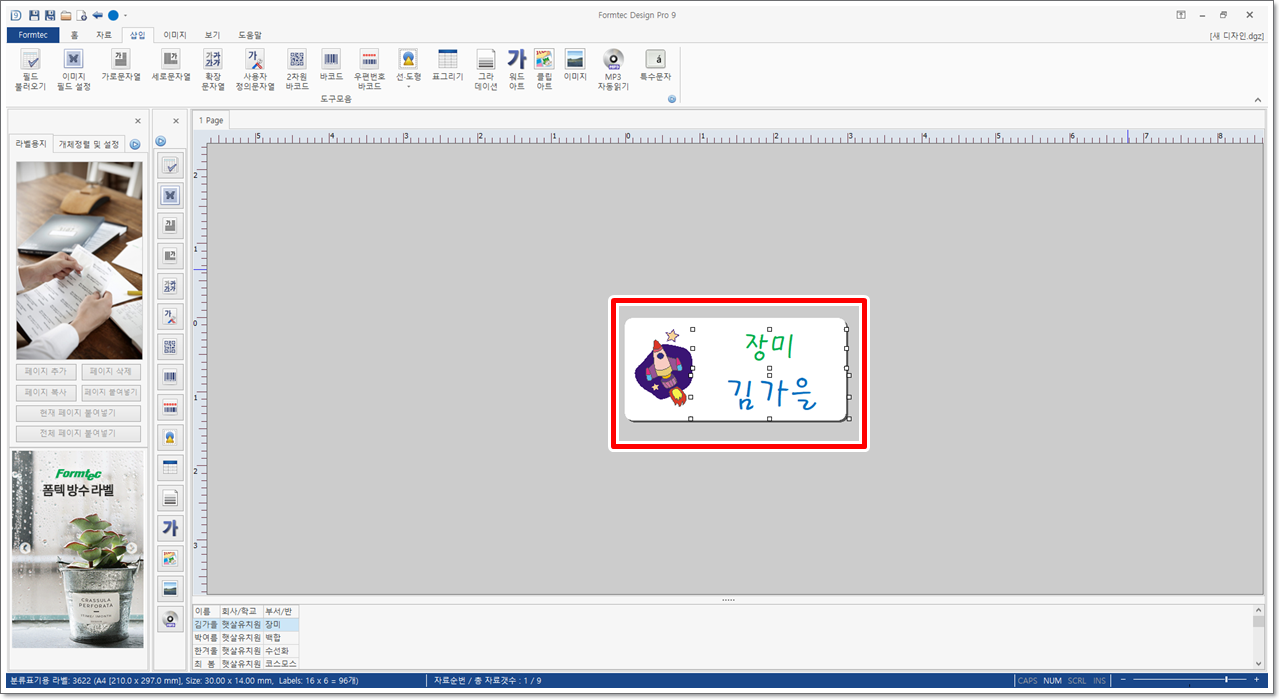1280x700 pixels.
Task: Click Save As icon in quick access toolbar
Action: (x=50, y=15)
